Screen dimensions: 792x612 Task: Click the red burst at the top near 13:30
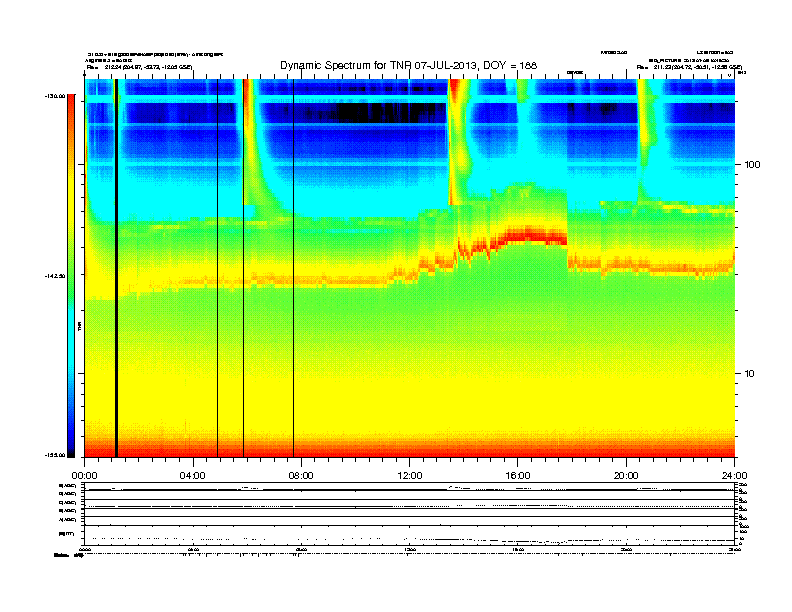(454, 89)
